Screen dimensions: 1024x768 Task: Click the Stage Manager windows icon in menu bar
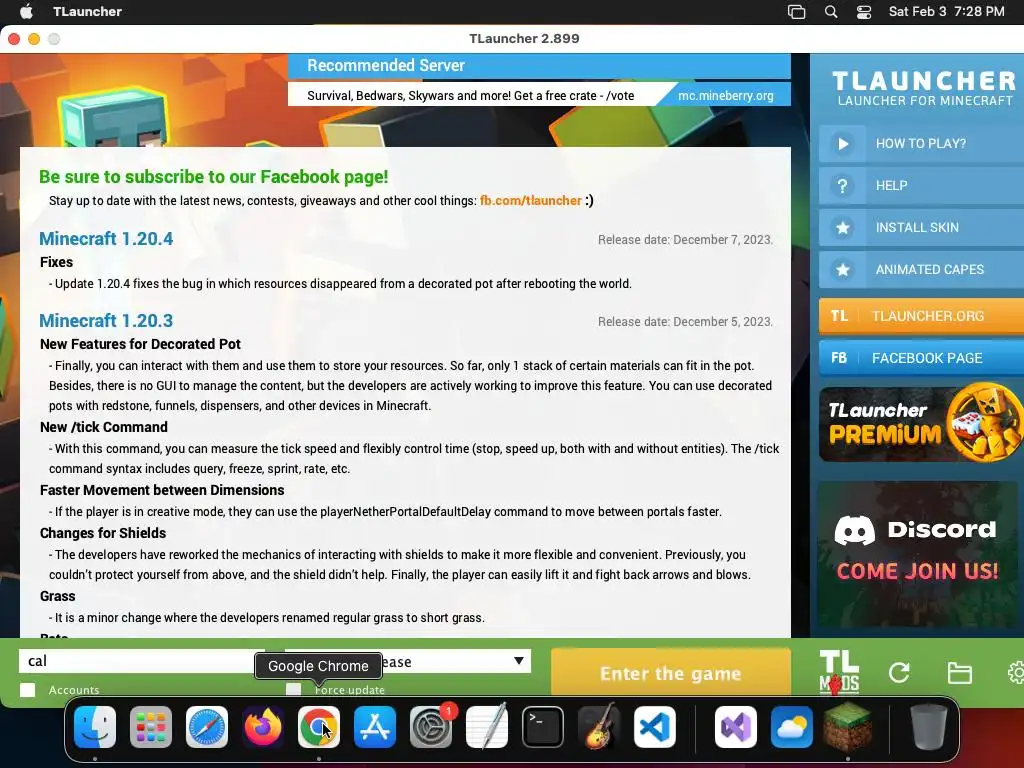pyautogui.click(x=796, y=12)
